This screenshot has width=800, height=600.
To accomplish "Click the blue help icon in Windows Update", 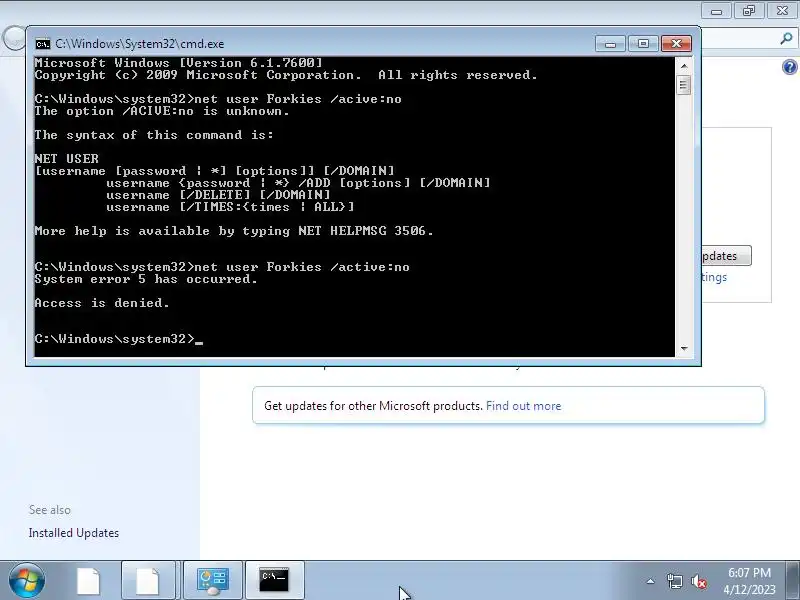I will coord(789,67).
